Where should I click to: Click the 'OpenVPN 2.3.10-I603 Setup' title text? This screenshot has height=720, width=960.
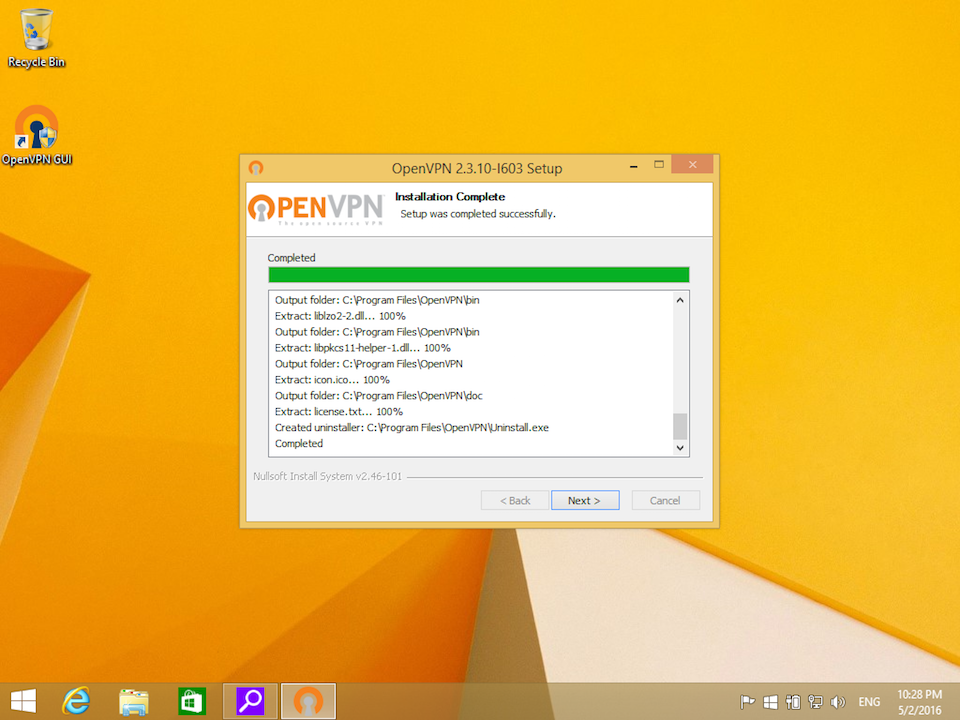point(477,168)
